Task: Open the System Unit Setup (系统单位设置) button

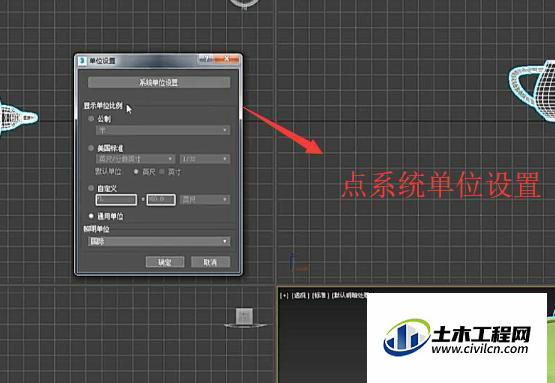Action: (x=159, y=82)
